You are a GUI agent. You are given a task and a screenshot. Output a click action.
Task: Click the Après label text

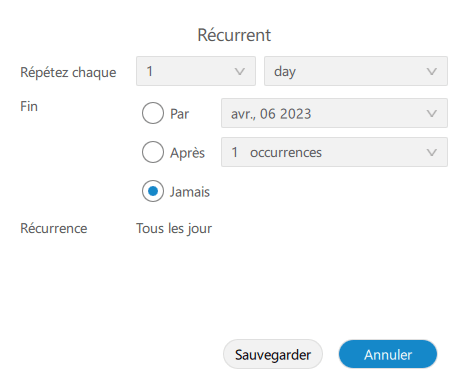click(x=187, y=153)
